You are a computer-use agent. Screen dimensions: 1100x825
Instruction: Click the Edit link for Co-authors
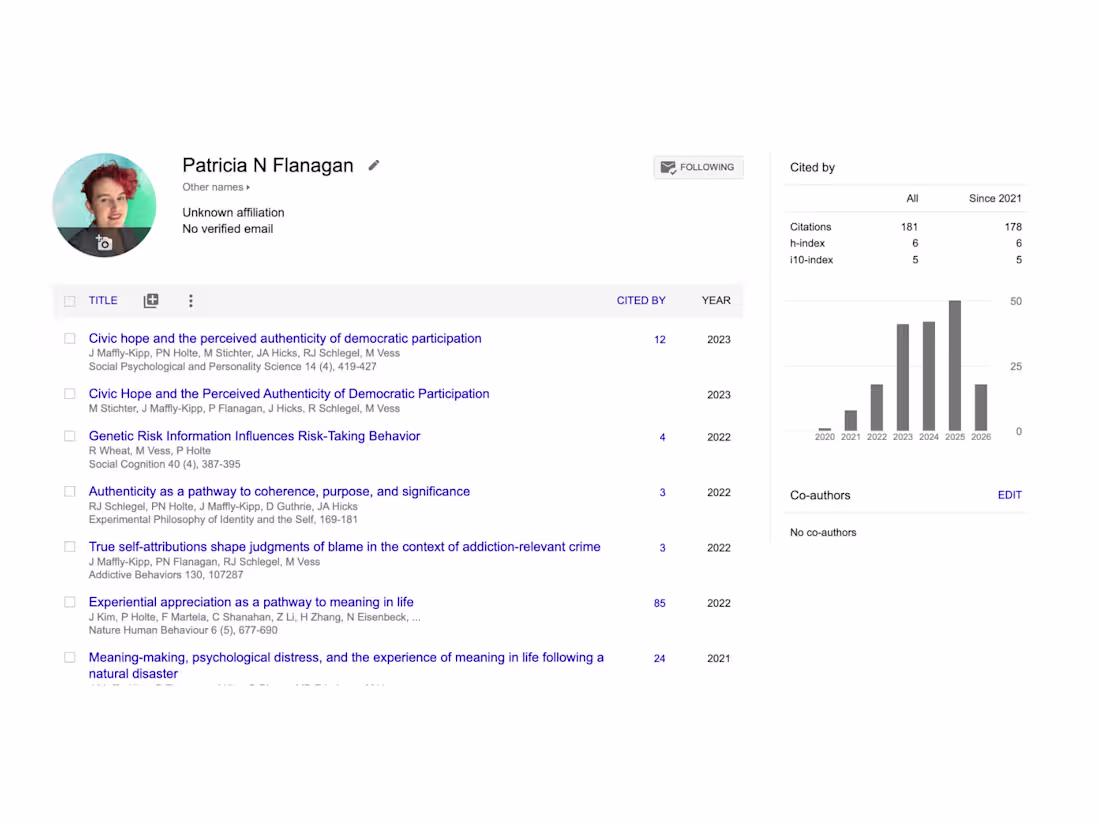1009,495
